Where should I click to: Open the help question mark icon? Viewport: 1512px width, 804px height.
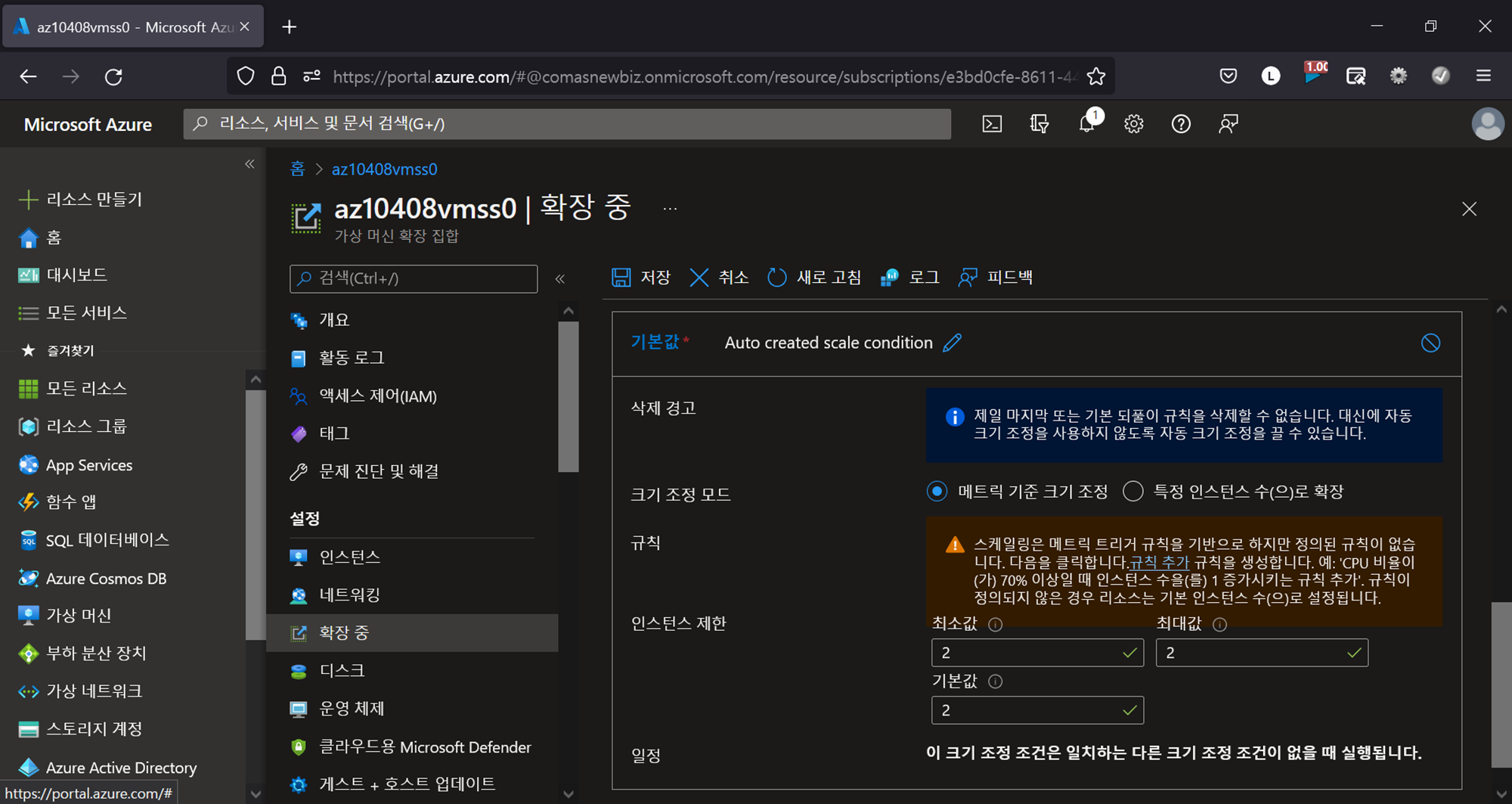pos(1181,124)
